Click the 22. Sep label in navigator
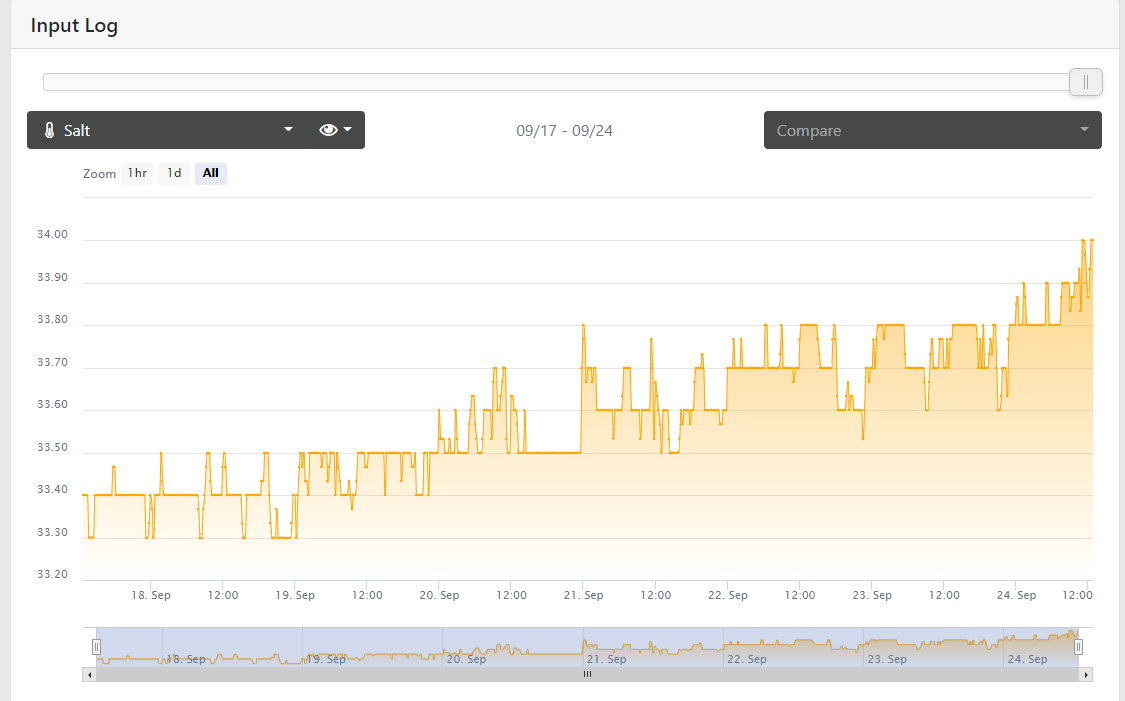The image size is (1125, 701). coord(747,659)
